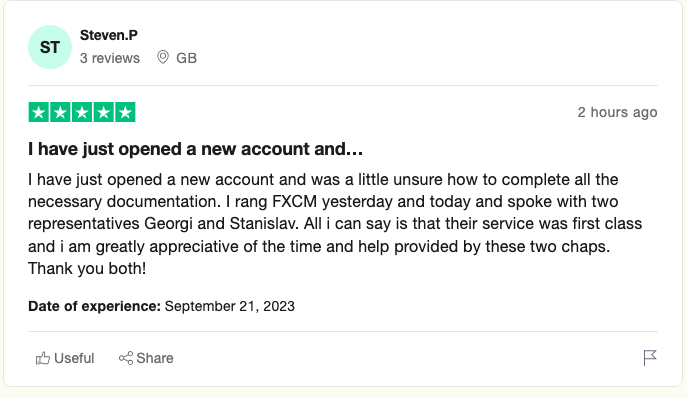The width and height of the screenshot is (687, 398).
Task: Click the first green rating star
Action: pos(39,112)
